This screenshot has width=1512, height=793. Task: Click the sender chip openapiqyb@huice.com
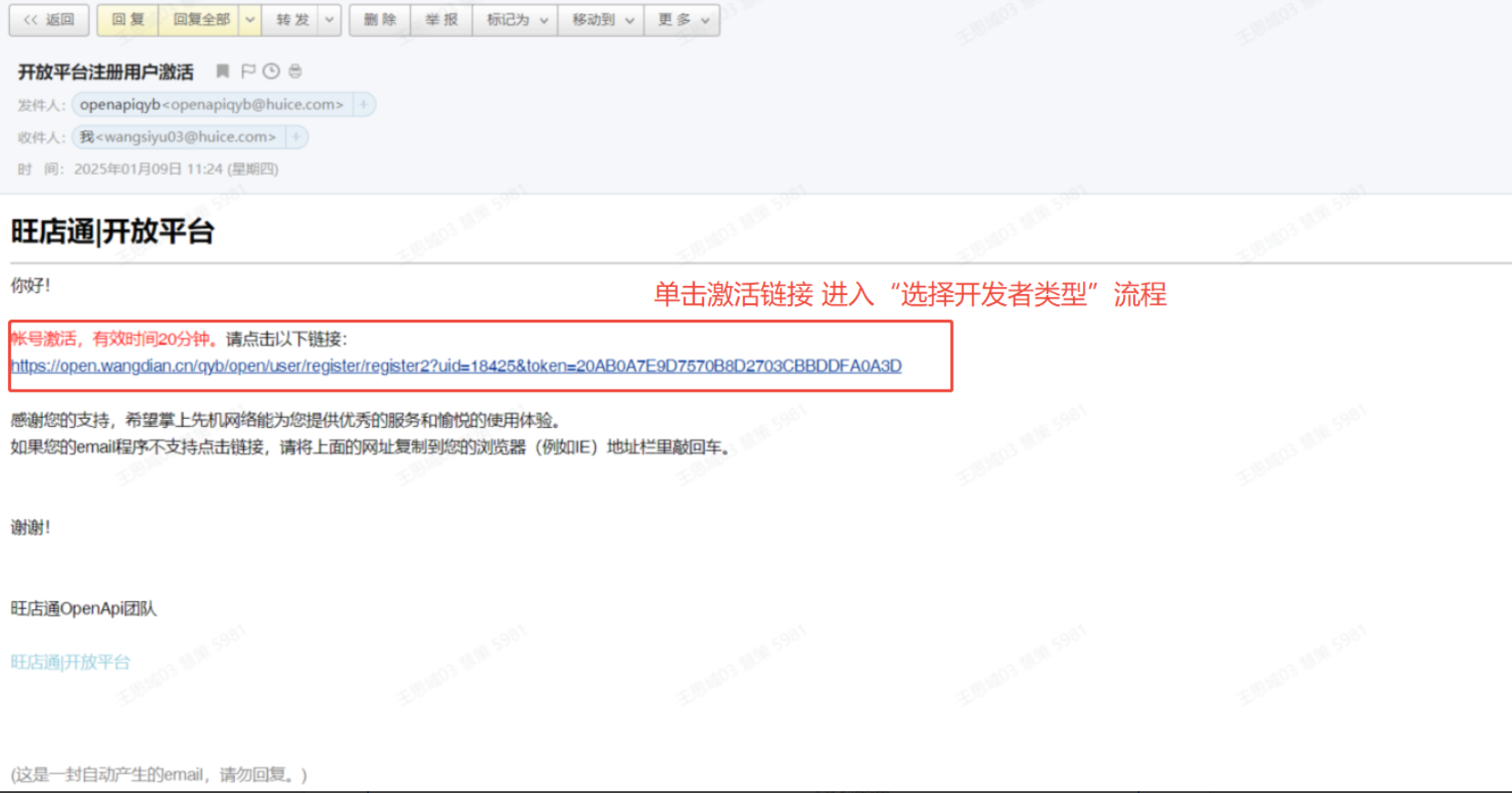(x=211, y=105)
